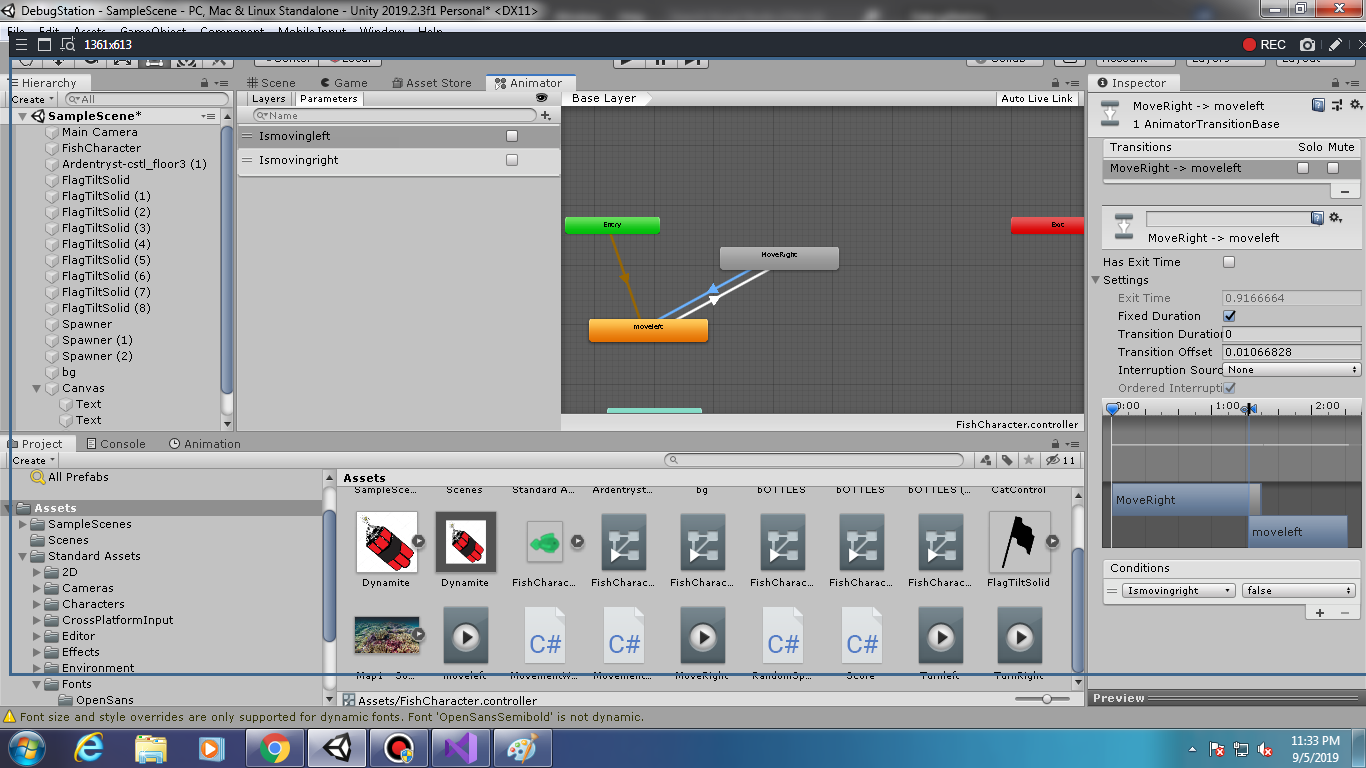Start recording with the REC button

pos(1264,45)
